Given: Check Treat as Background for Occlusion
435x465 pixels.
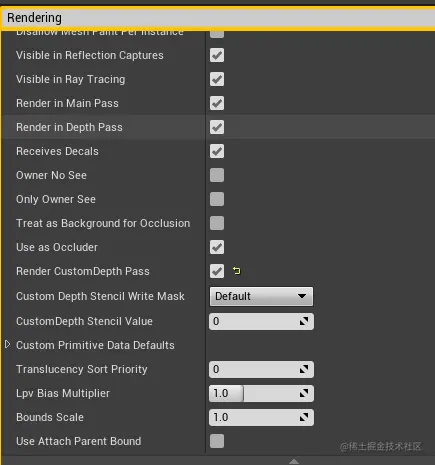Looking at the screenshot, I should 217,223.
